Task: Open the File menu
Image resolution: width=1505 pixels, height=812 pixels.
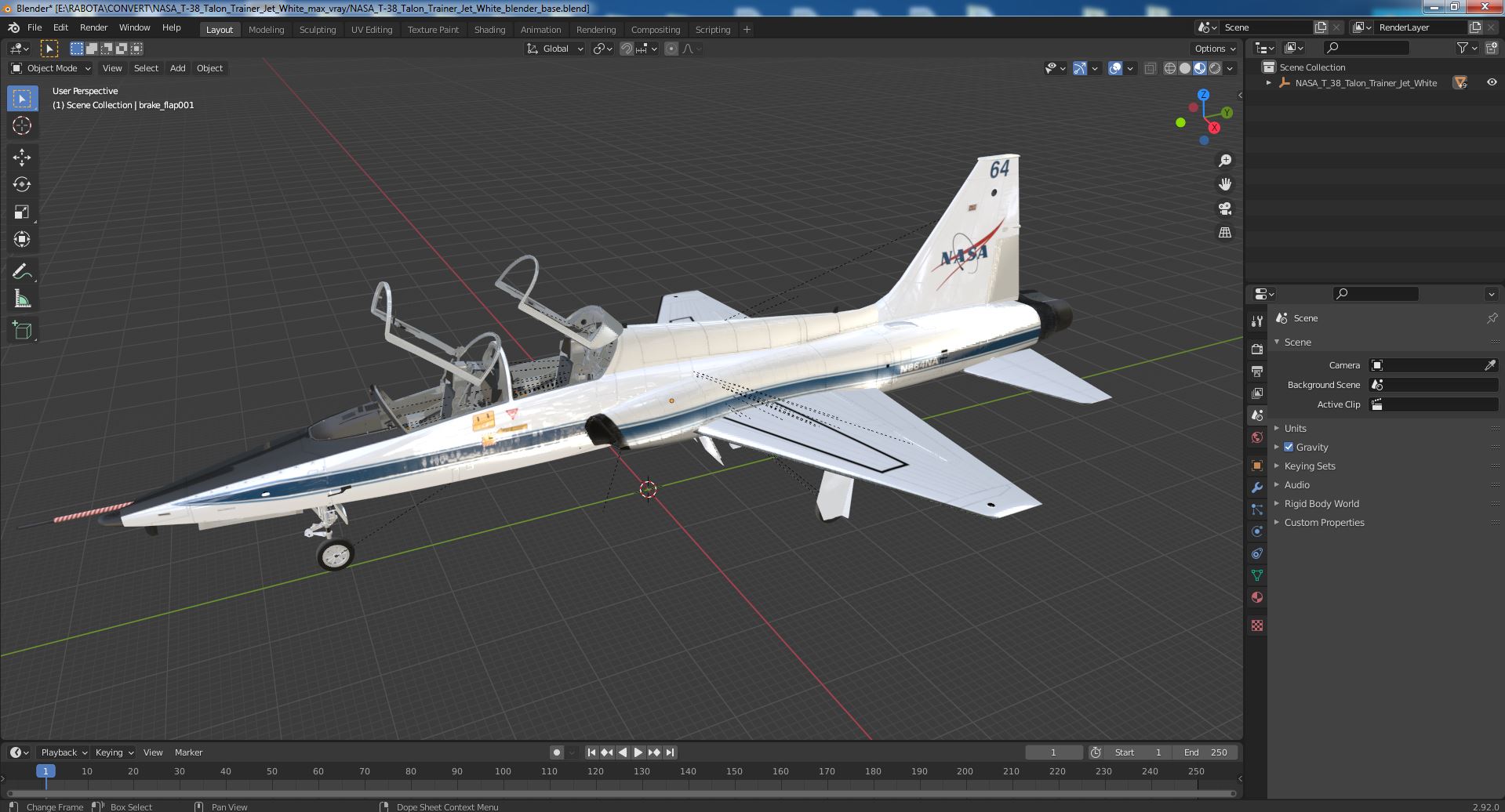Action: 35,27
